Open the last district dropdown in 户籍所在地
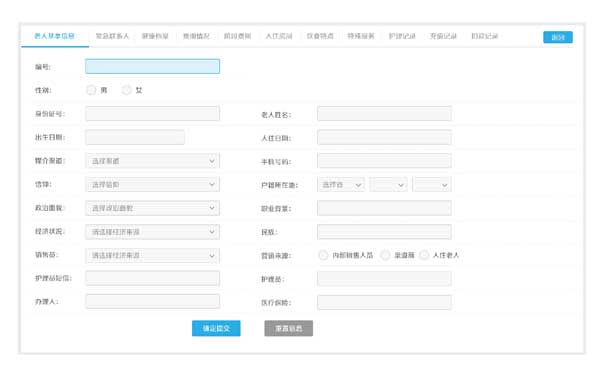Image resolution: width=600 pixels, height=372 pixels. 432,185
